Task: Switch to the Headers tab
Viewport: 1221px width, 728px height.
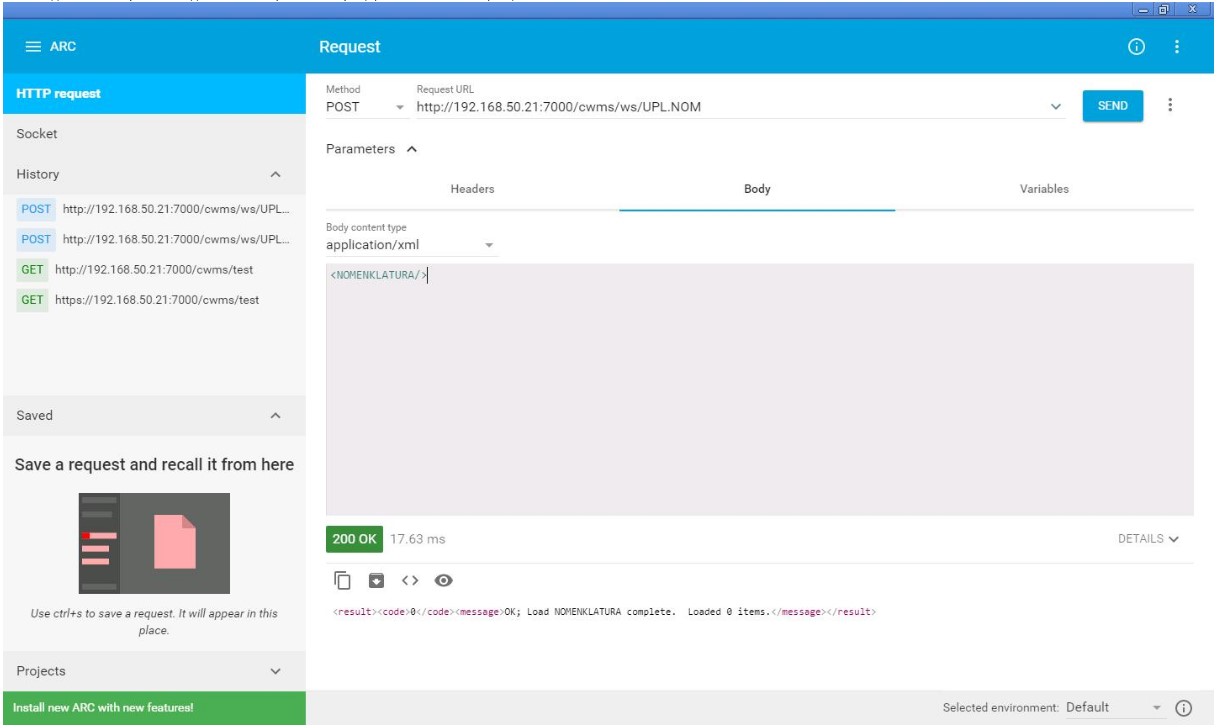Action: [472, 189]
